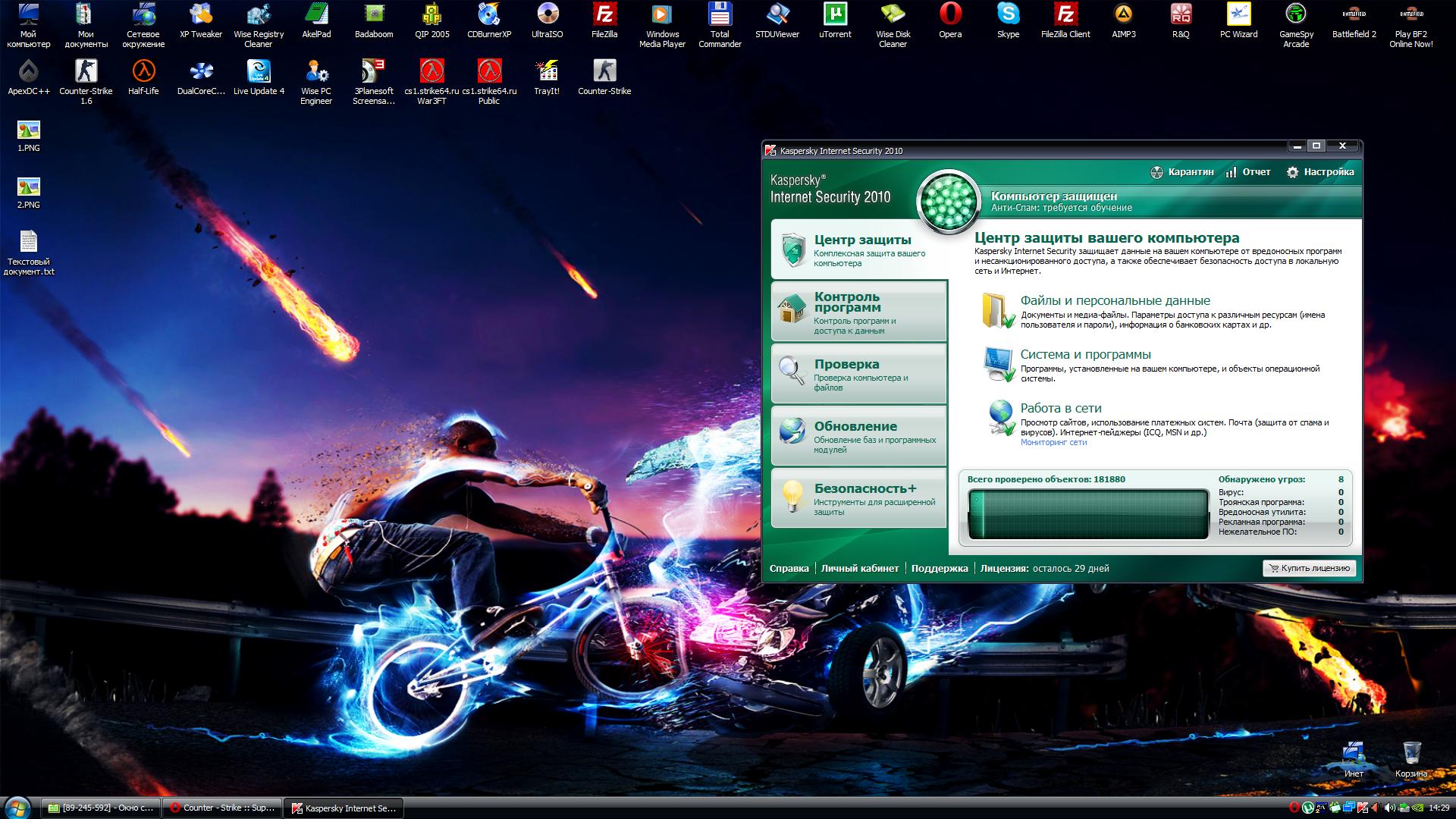Click the Wise Disk Cleaner icon
Viewport: 1456px width, 819px height.
click(x=893, y=26)
